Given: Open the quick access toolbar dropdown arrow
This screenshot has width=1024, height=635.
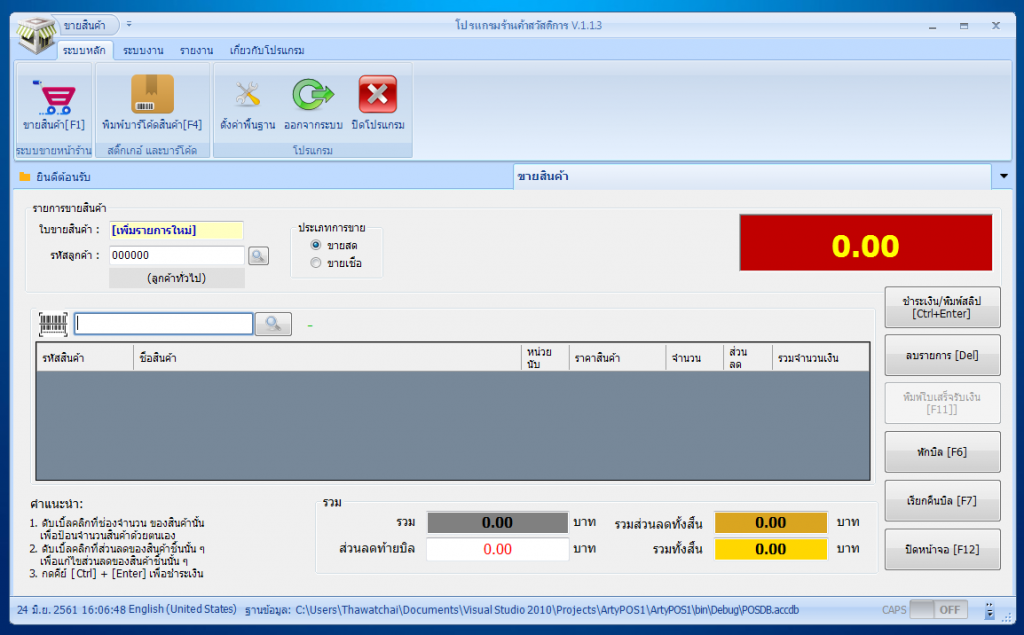Looking at the screenshot, I should tap(129, 24).
